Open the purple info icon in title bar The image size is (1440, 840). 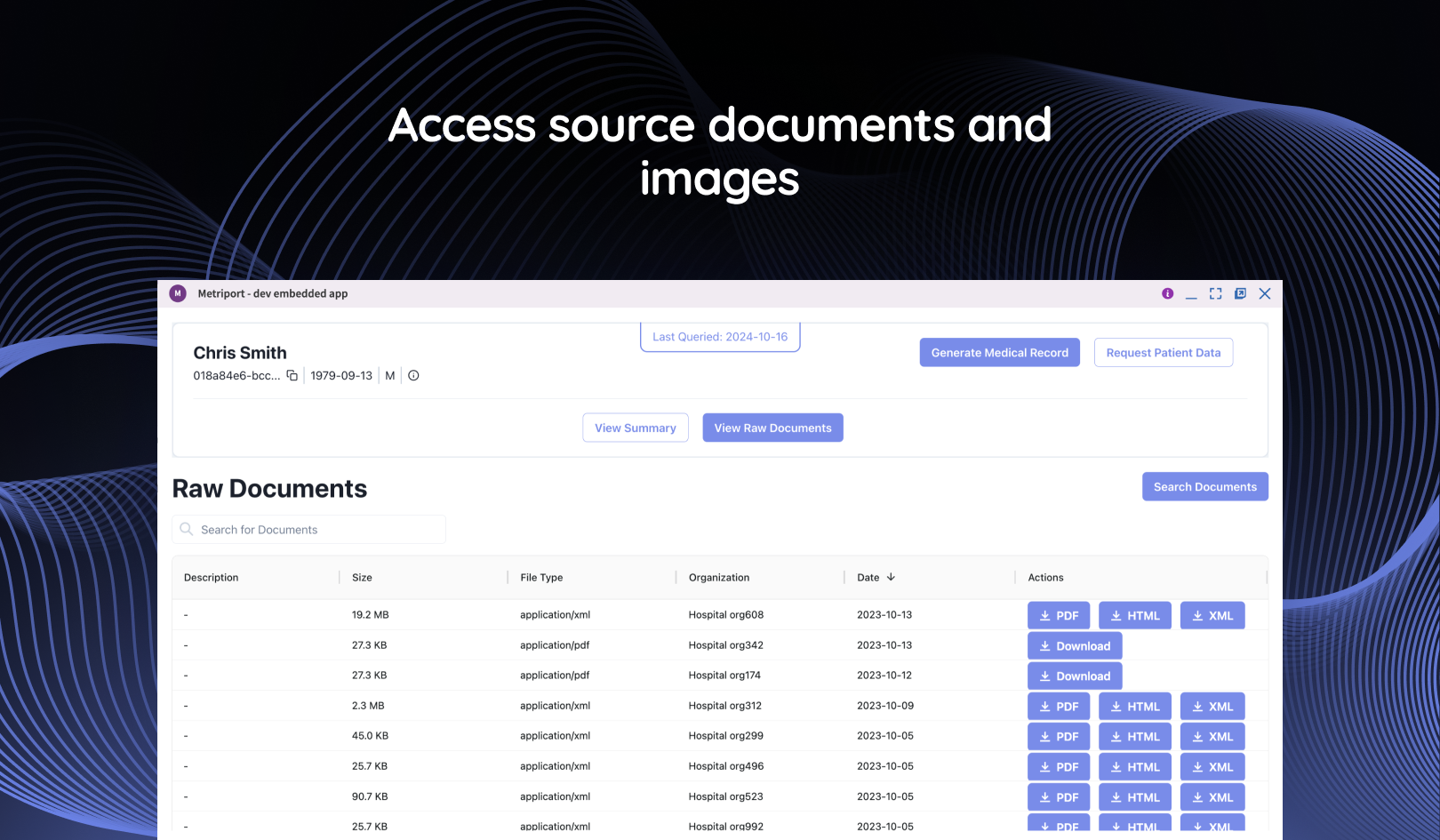[x=1167, y=293]
